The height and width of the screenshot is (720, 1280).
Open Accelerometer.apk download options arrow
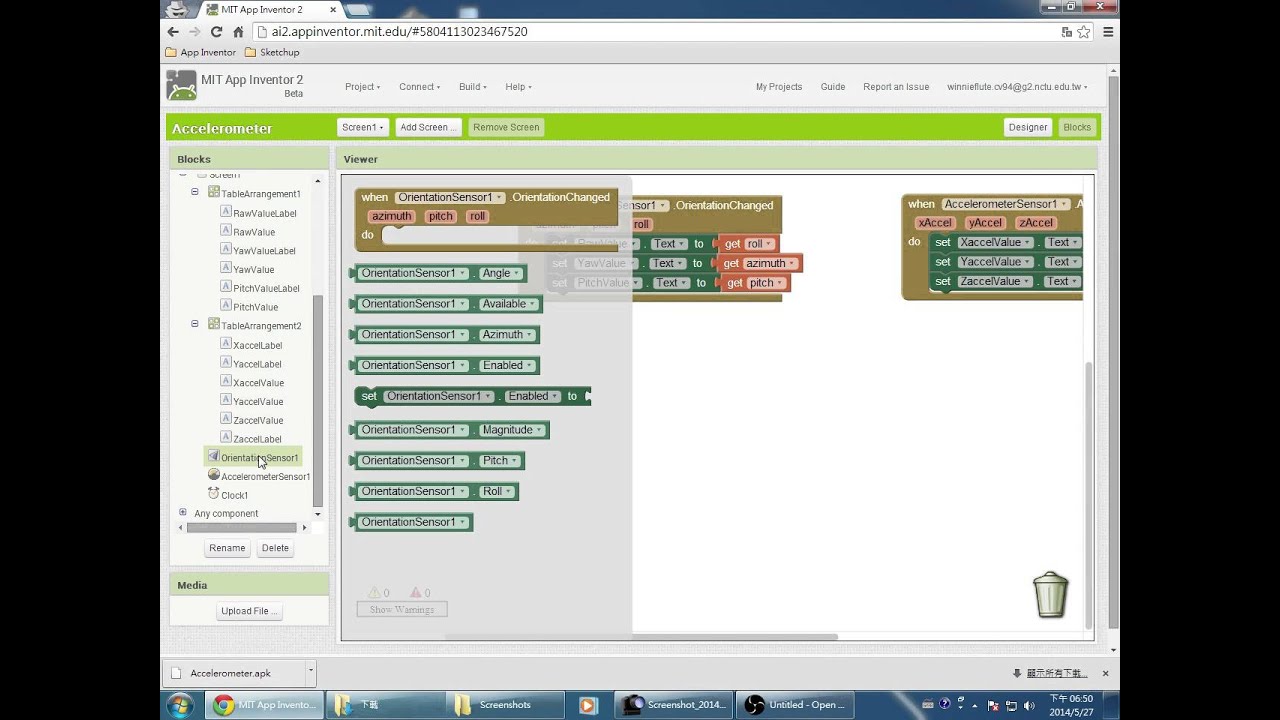pyautogui.click(x=311, y=672)
